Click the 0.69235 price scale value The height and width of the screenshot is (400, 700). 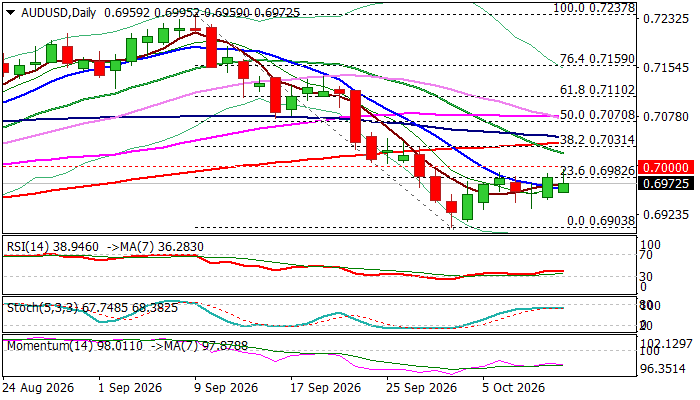pyautogui.click(x=666, y=215)
